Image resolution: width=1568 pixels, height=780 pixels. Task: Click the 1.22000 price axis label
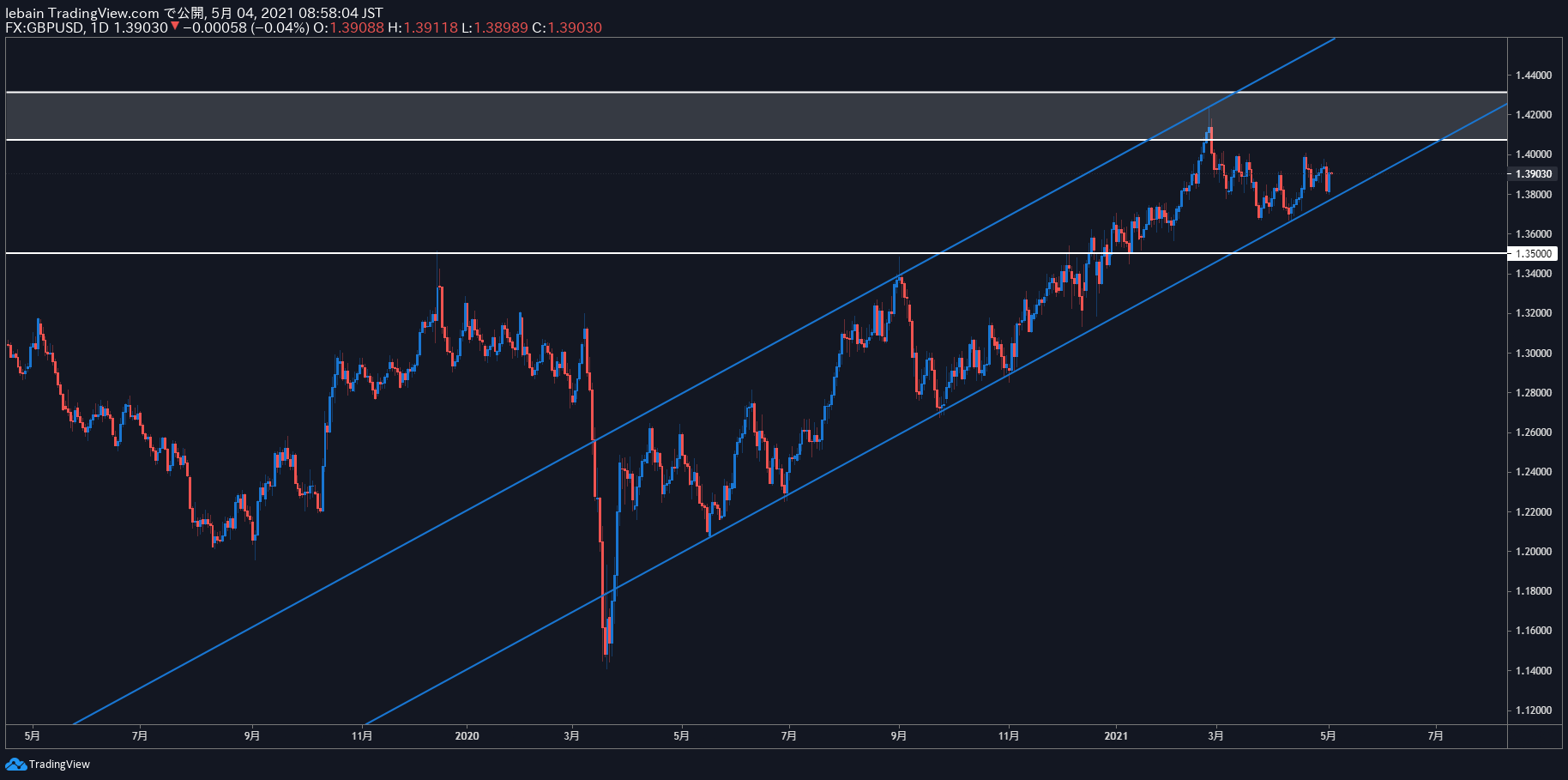(x=1534, y=512)
